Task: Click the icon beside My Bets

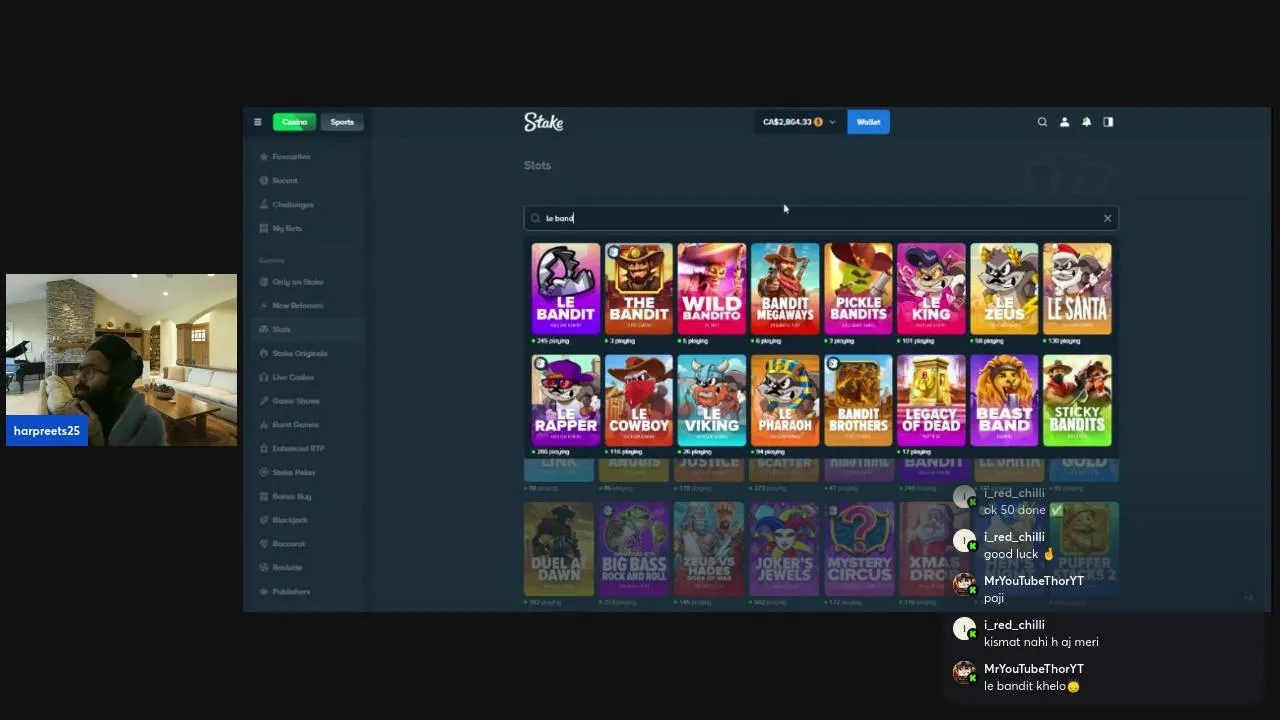Action: 263,228
